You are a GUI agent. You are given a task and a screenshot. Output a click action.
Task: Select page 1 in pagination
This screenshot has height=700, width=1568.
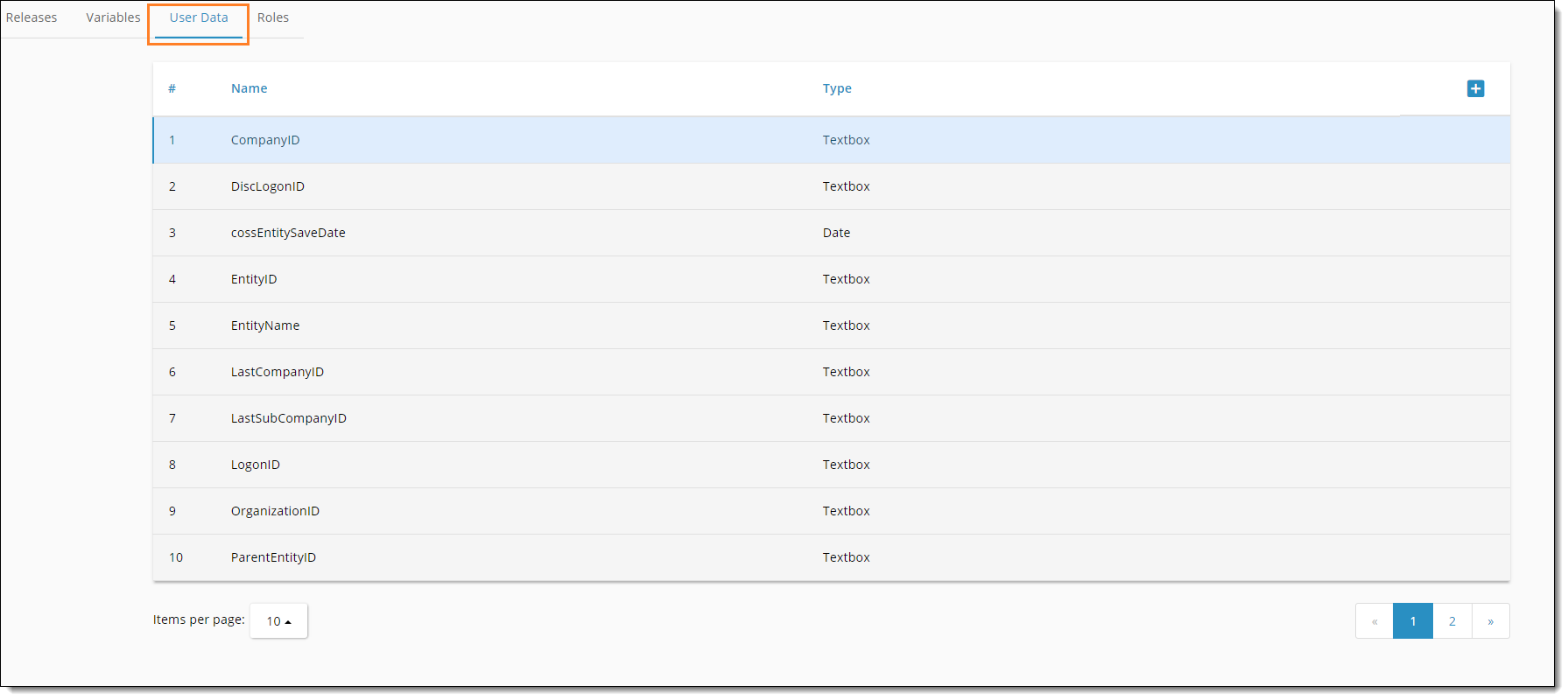(x=1413, y=621)
